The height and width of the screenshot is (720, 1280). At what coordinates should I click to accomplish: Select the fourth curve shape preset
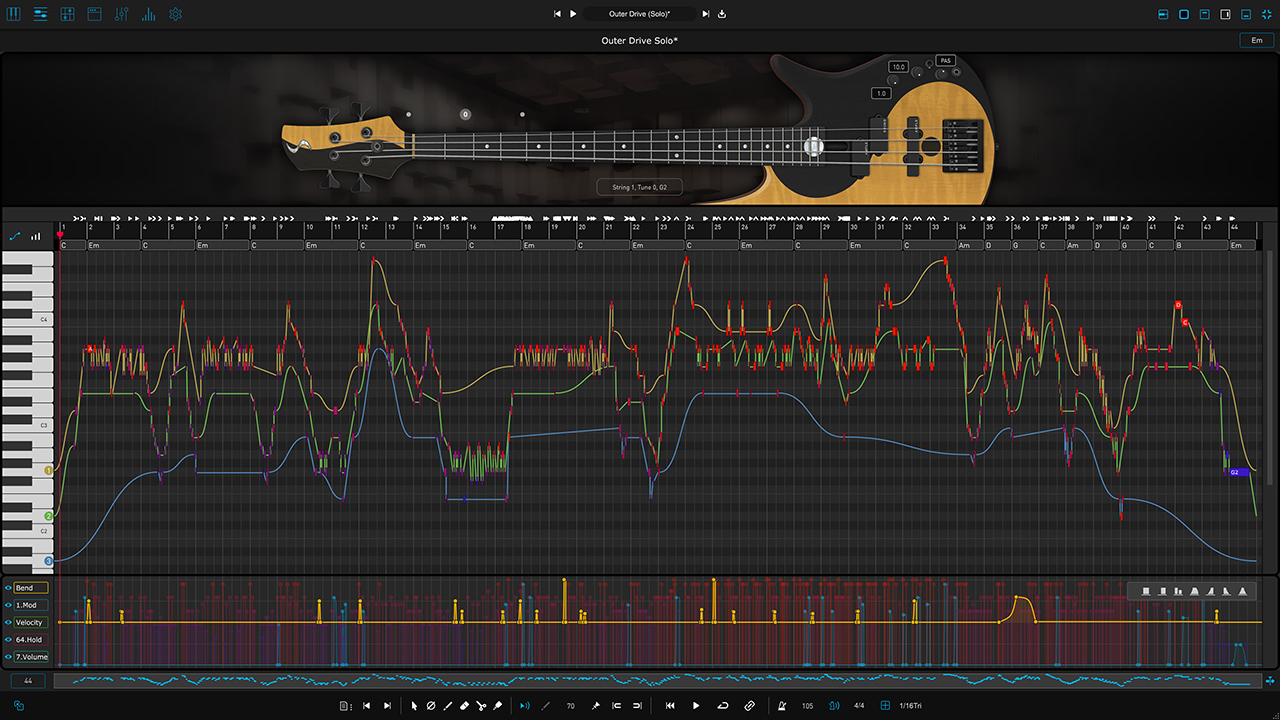pos(1194,591)
